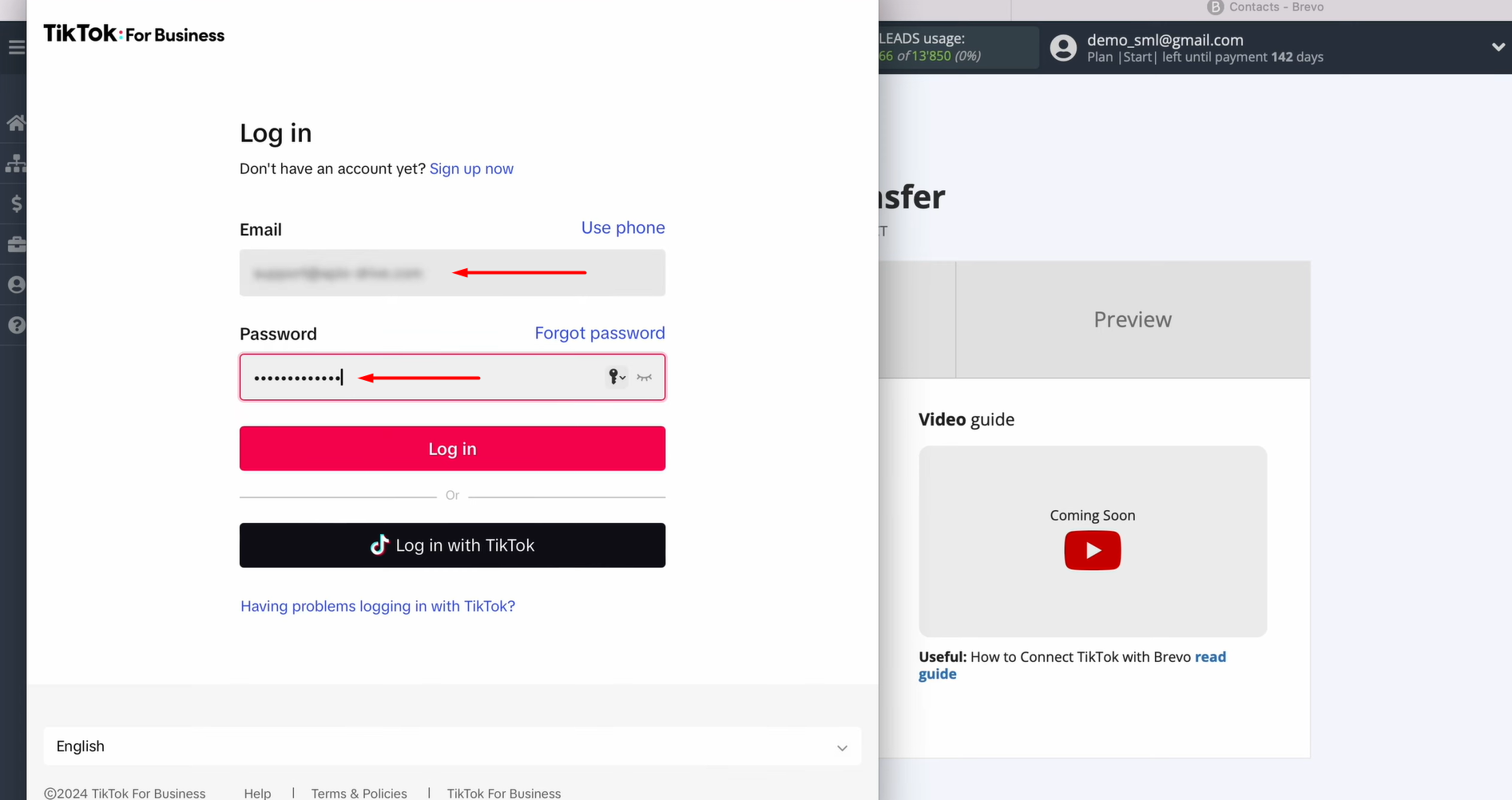Viewport: 1512px width, 800px height.
Task: Click Log in with TikTok button
Action: coord(452,545)
